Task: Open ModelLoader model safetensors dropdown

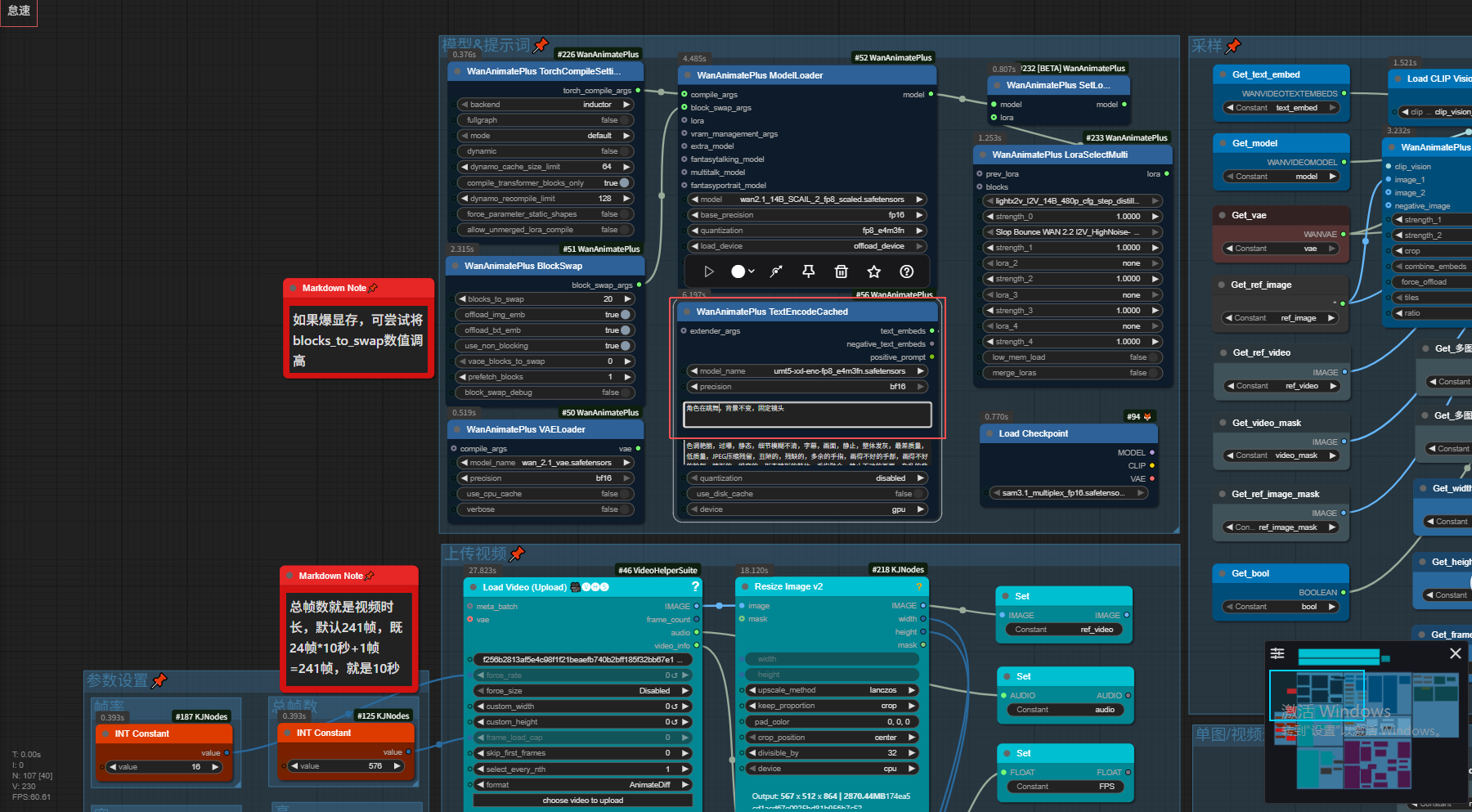Action: (x=807, y=200)
